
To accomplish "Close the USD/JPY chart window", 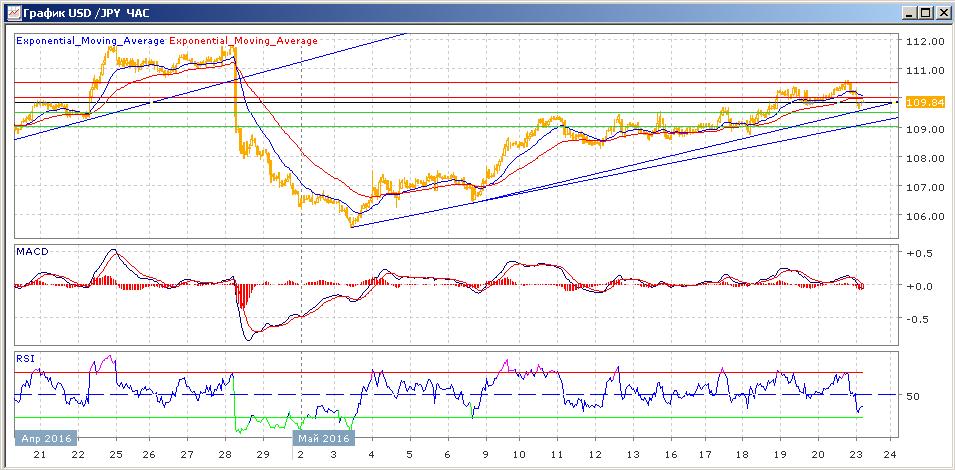I will 941,13.
